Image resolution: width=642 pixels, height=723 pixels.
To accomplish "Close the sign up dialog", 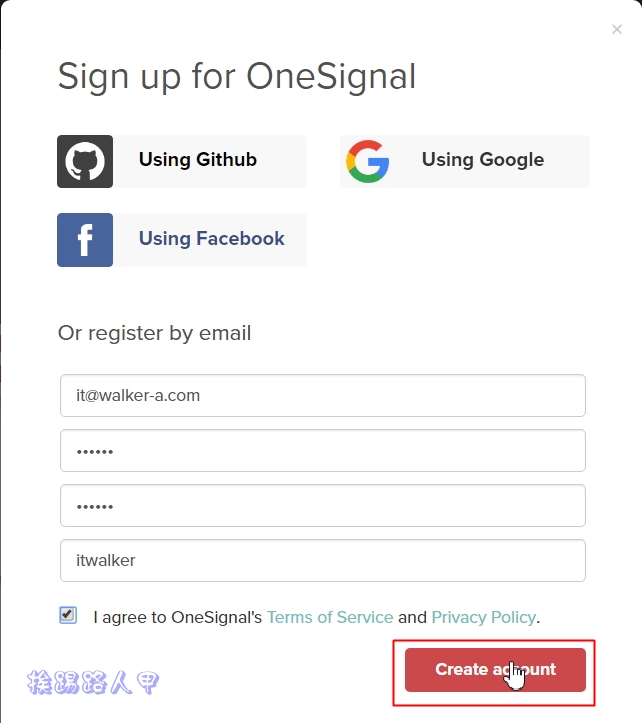I will click(617, 30).
